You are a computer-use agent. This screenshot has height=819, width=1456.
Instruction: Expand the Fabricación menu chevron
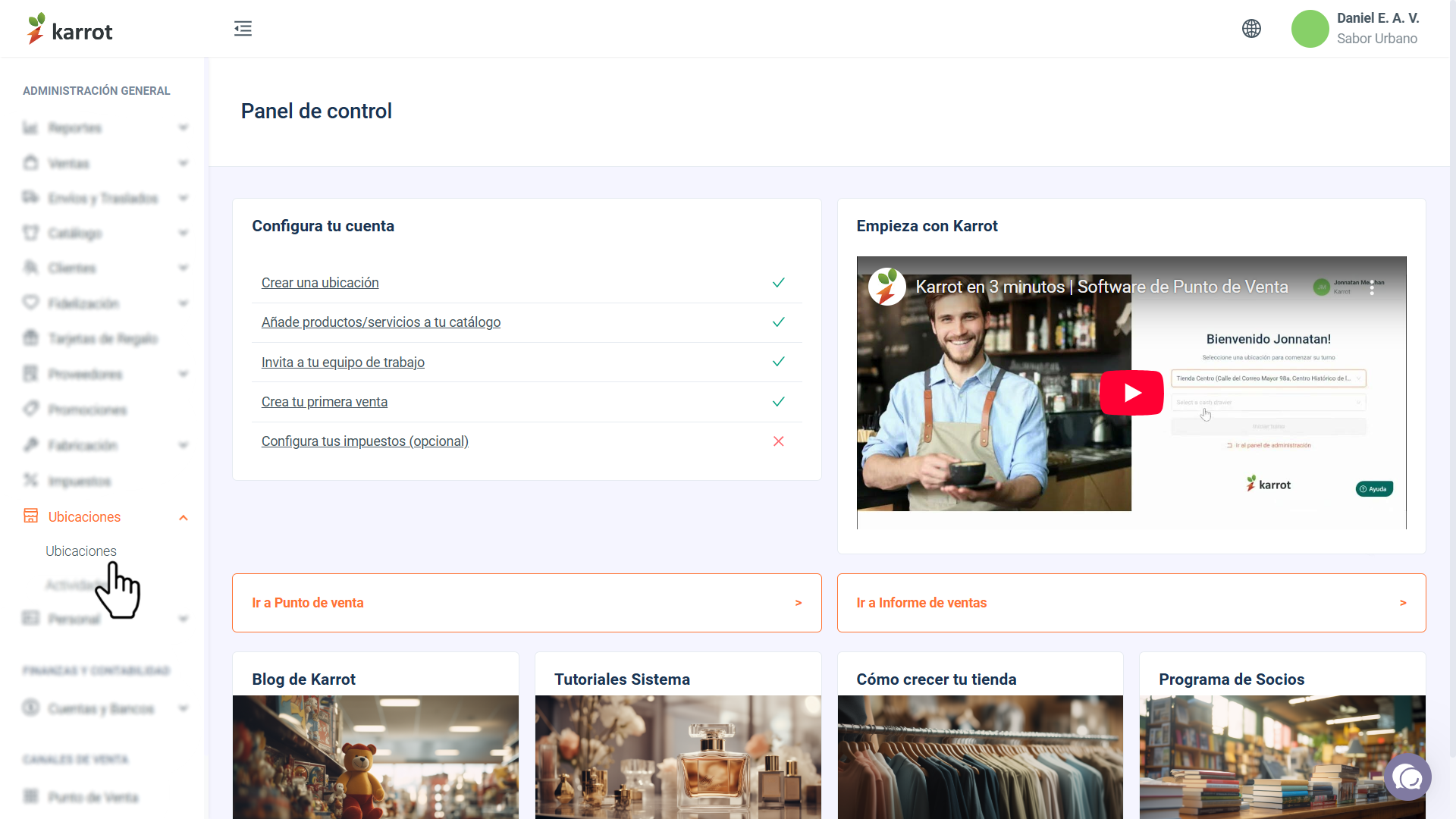(x=184, y=445)
